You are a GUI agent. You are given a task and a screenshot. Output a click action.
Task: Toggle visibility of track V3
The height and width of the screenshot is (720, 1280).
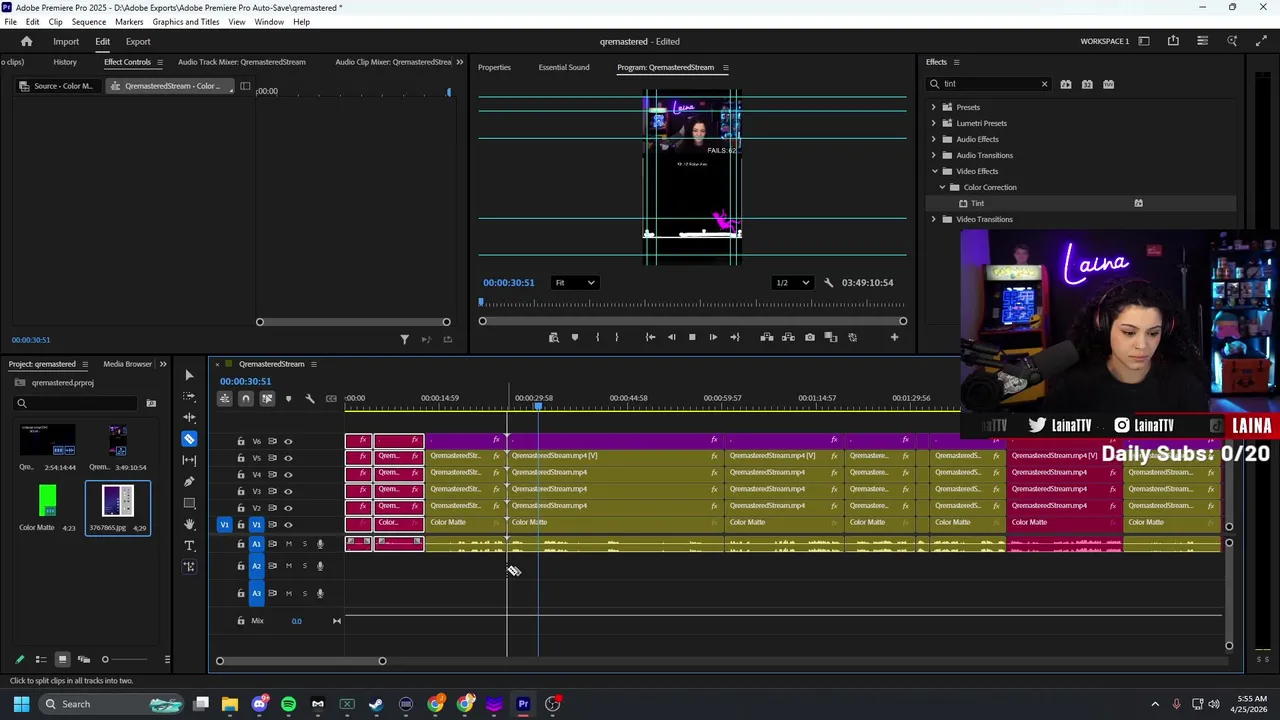click(288, 491)
